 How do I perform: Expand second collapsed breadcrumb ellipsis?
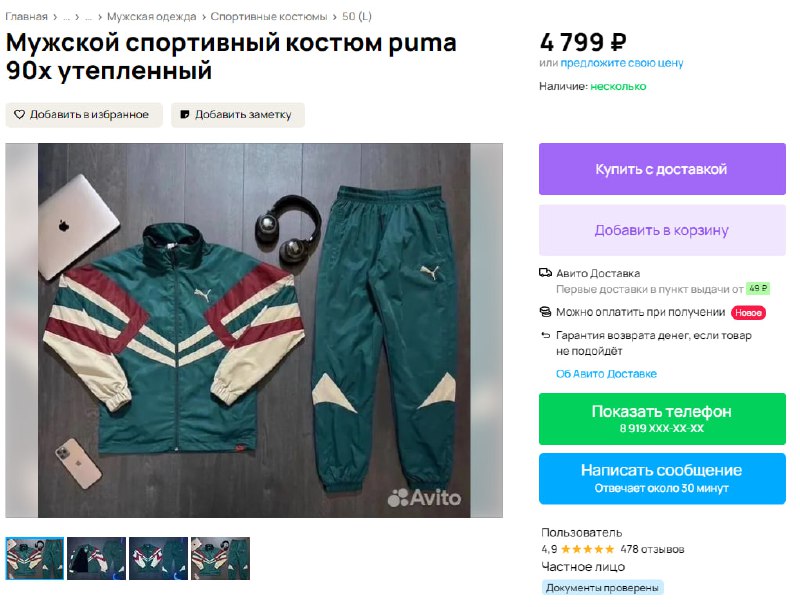89,17
